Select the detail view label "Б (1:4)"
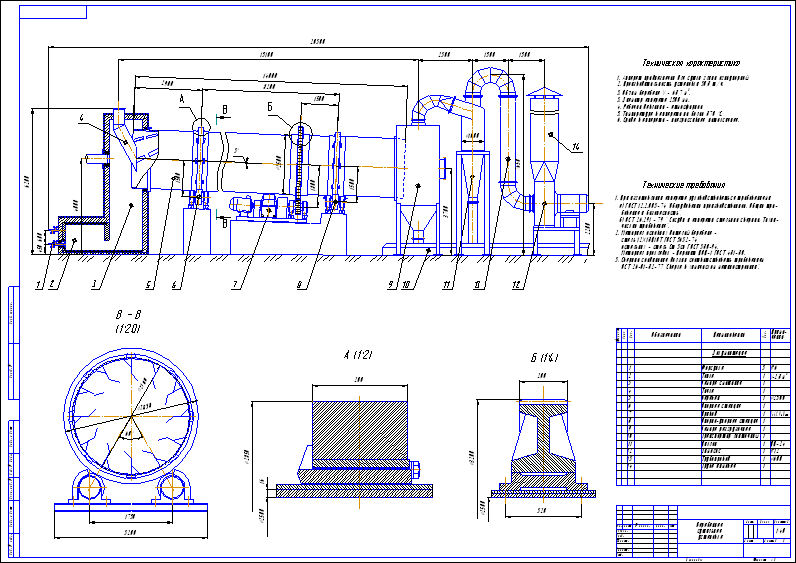 pyautogui.click(x=544, y=358)
